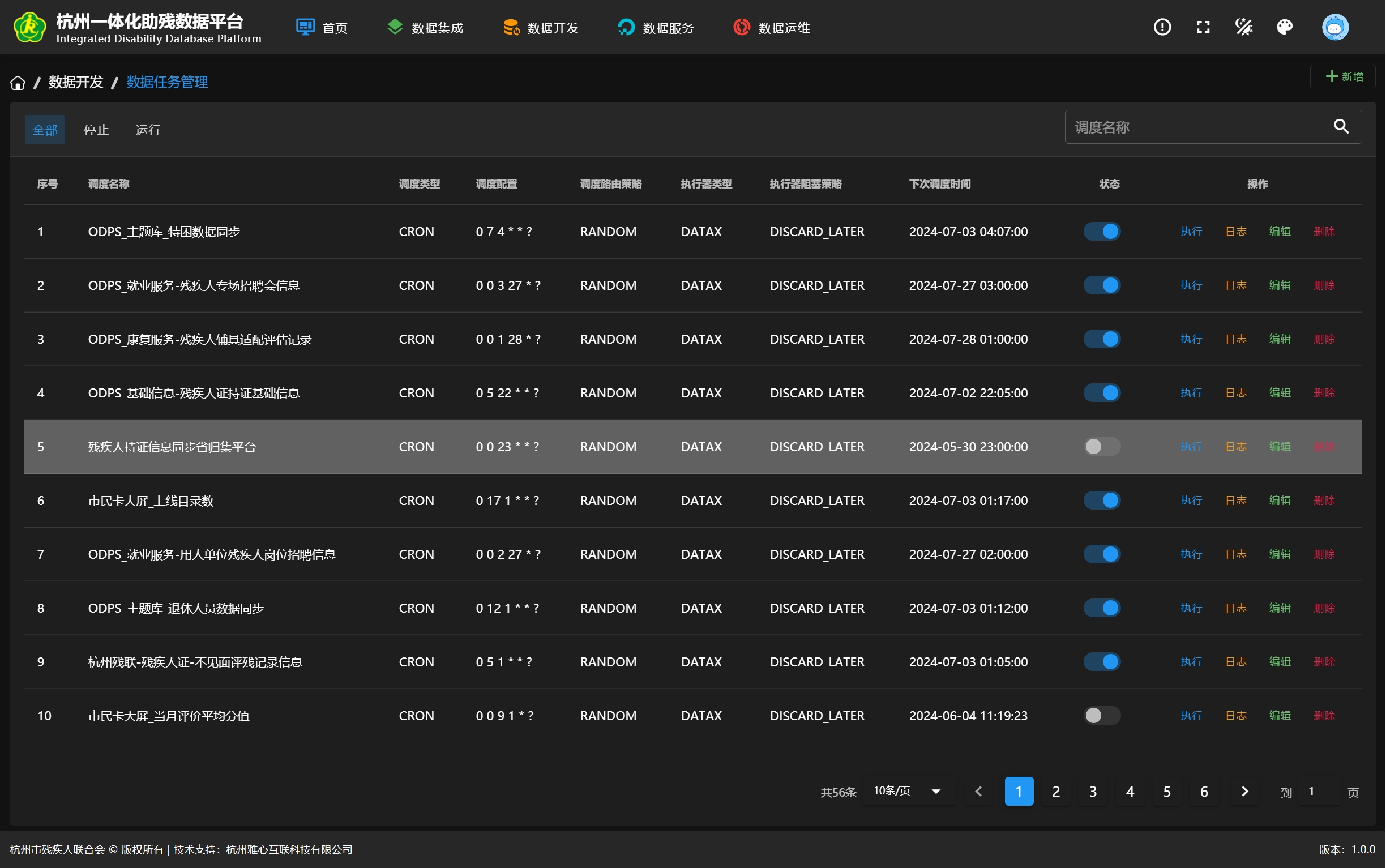Click the 状态 column header
The image size is (1386, 868).
tap(1109, 183)
